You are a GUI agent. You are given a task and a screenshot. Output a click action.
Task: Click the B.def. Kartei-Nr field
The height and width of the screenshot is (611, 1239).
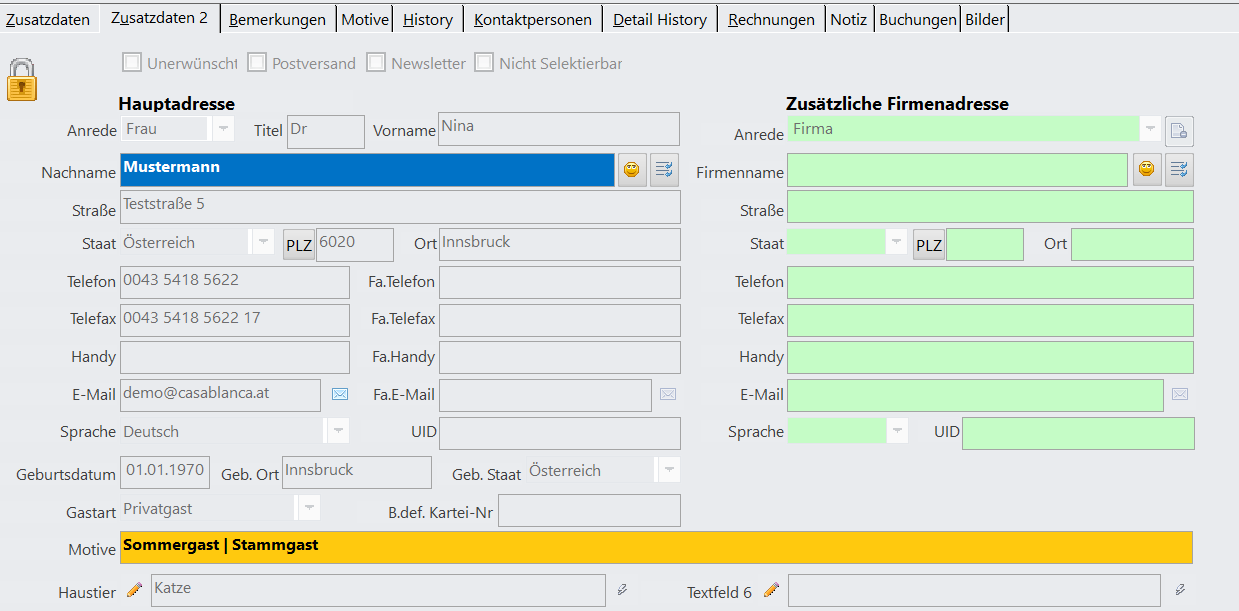pyautogui.click(x=589, y=510)
